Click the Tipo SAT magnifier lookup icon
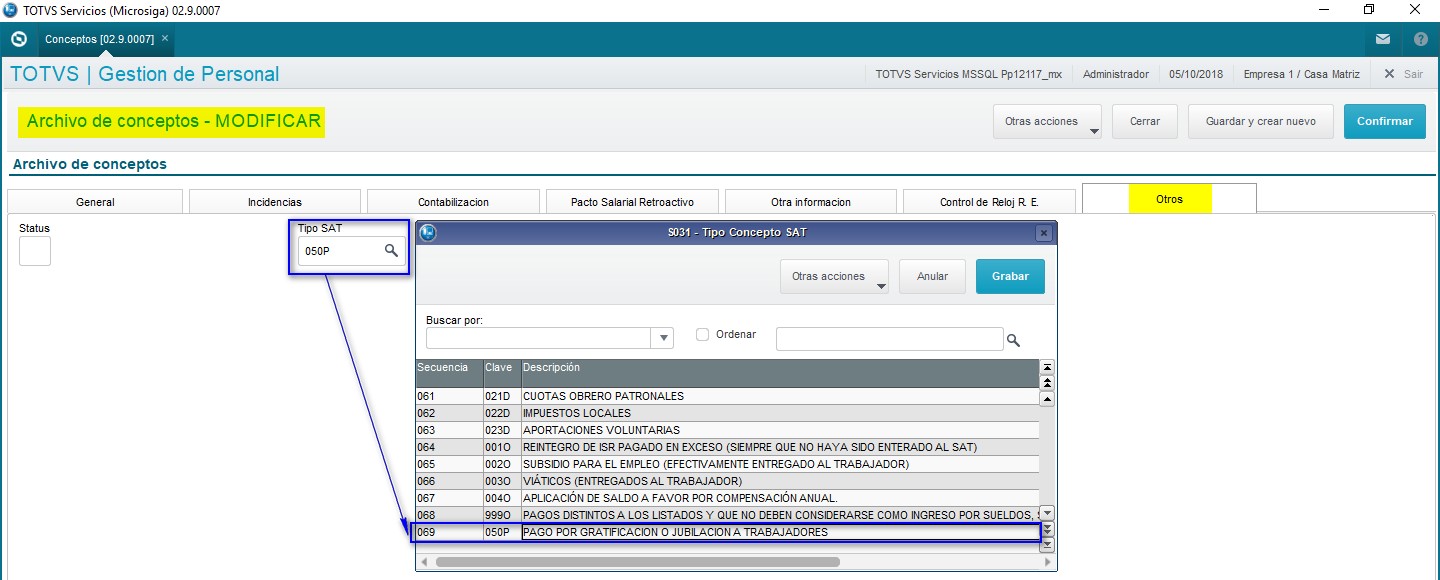 pyautogui.click(x=392, y=252)
